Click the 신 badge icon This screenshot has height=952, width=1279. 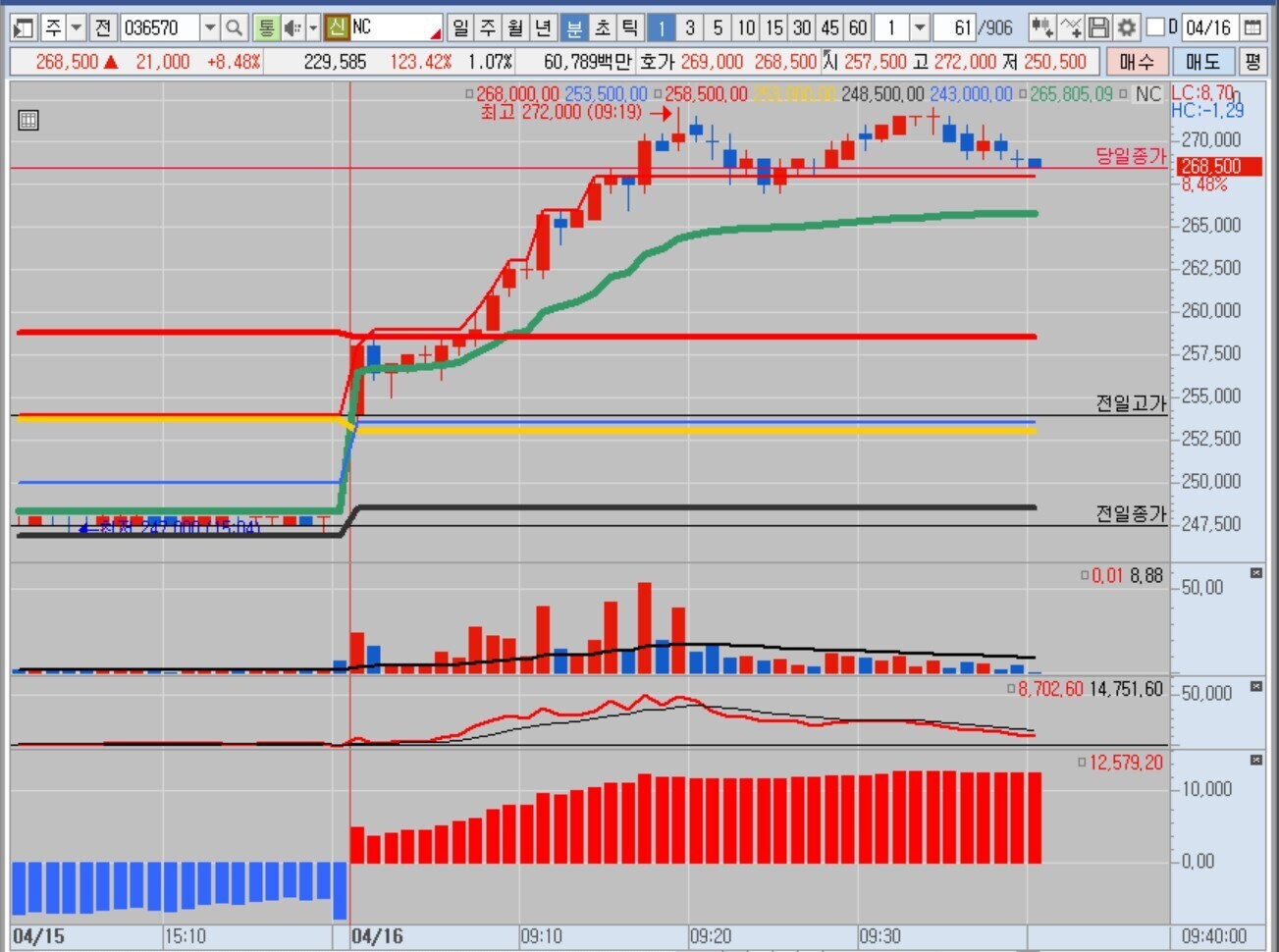337,27
